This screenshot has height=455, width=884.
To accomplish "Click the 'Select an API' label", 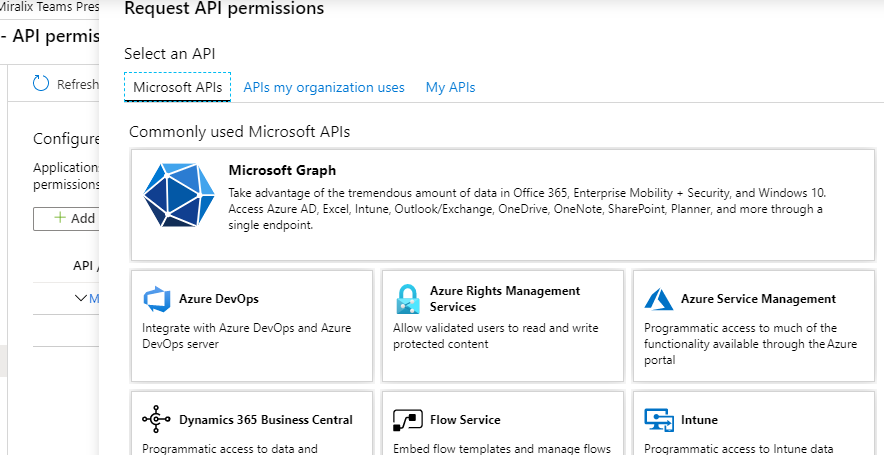I will pos(170,54).
